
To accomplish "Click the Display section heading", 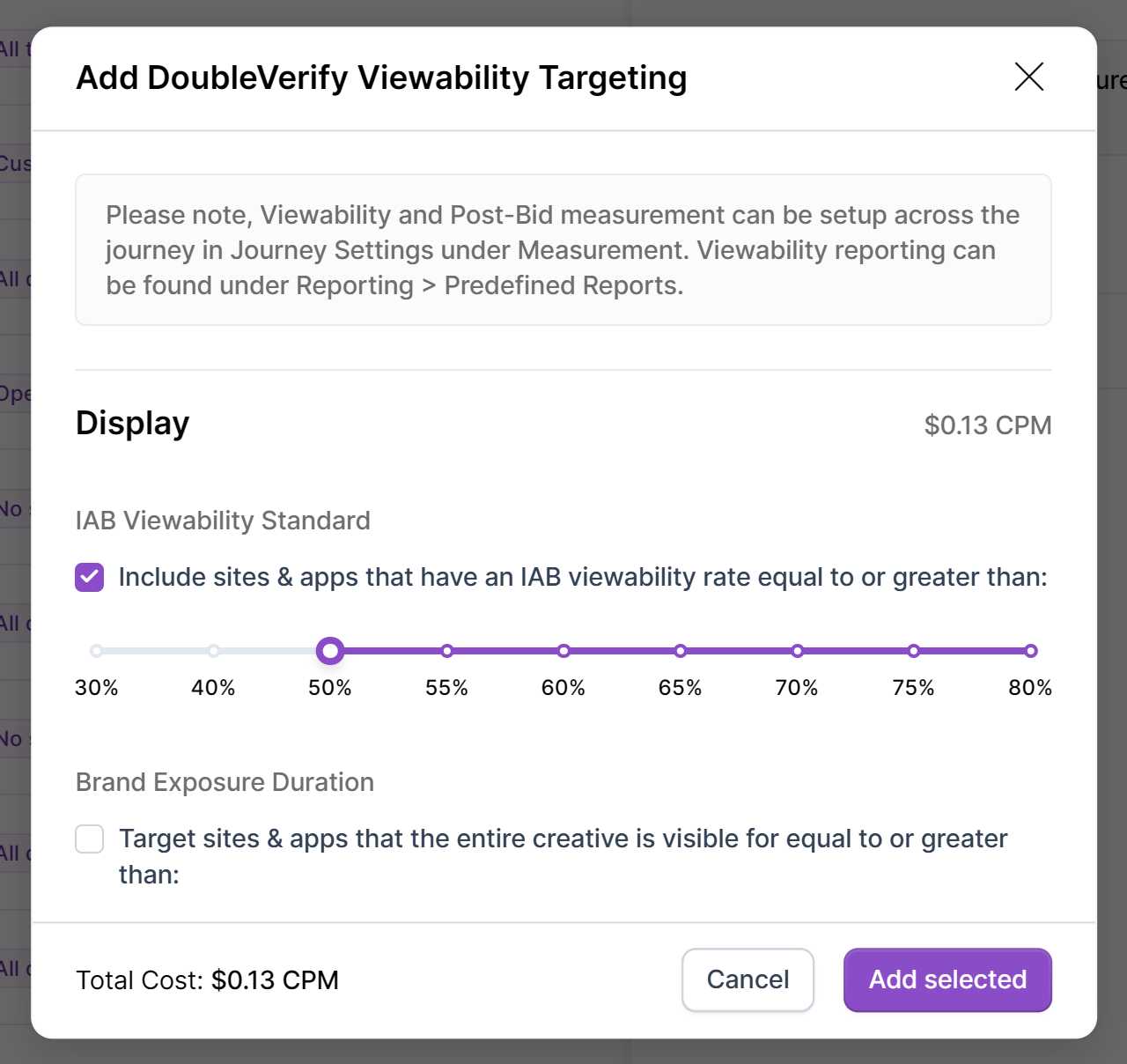I will tap(133, 424).
